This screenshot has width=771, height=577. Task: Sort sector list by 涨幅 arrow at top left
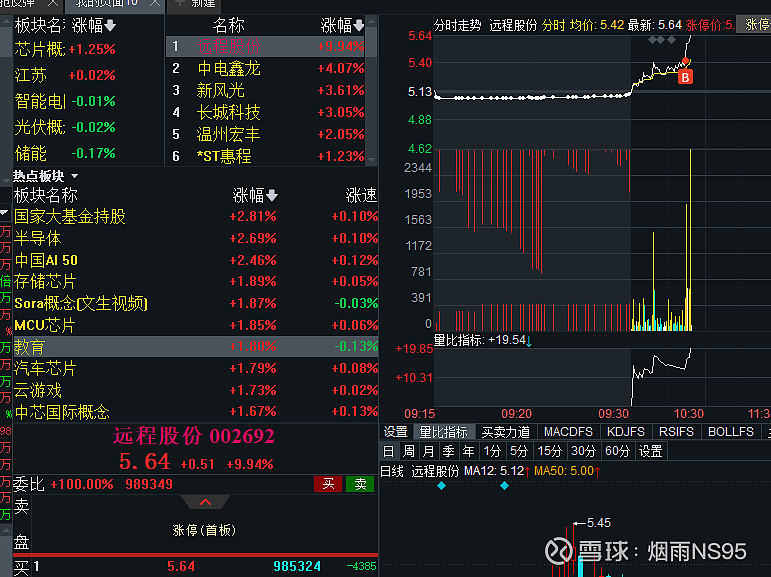110,26
